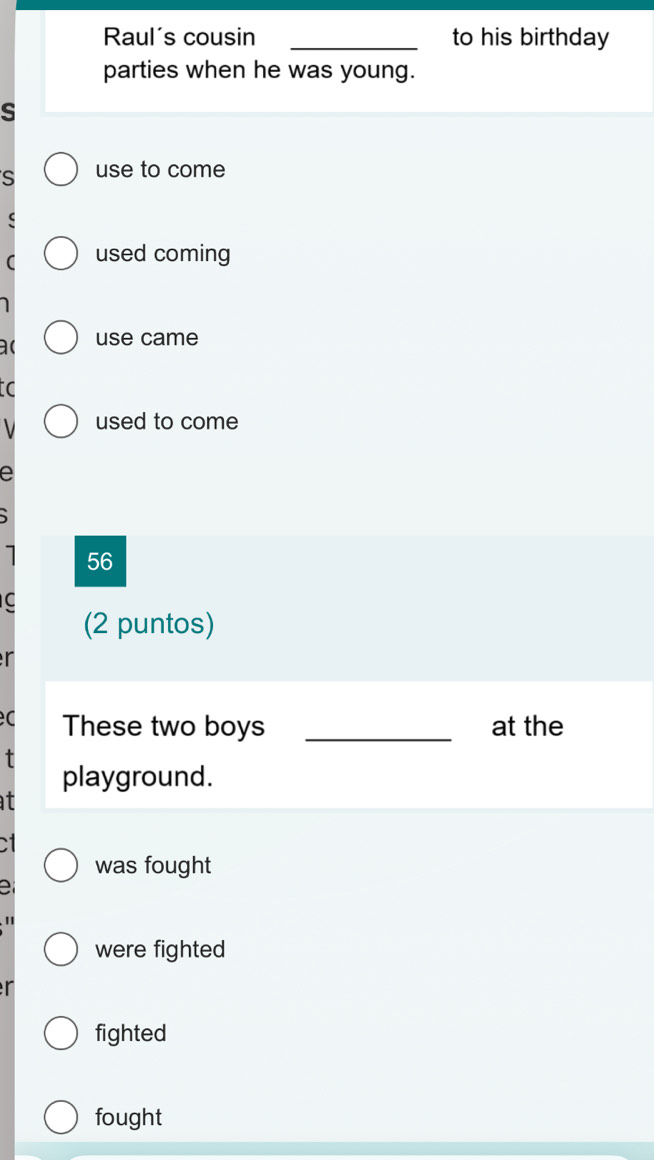Mark 'use came' as the answer
Viewport: 654px width, 1160px height.
click(x=61, y=338)
